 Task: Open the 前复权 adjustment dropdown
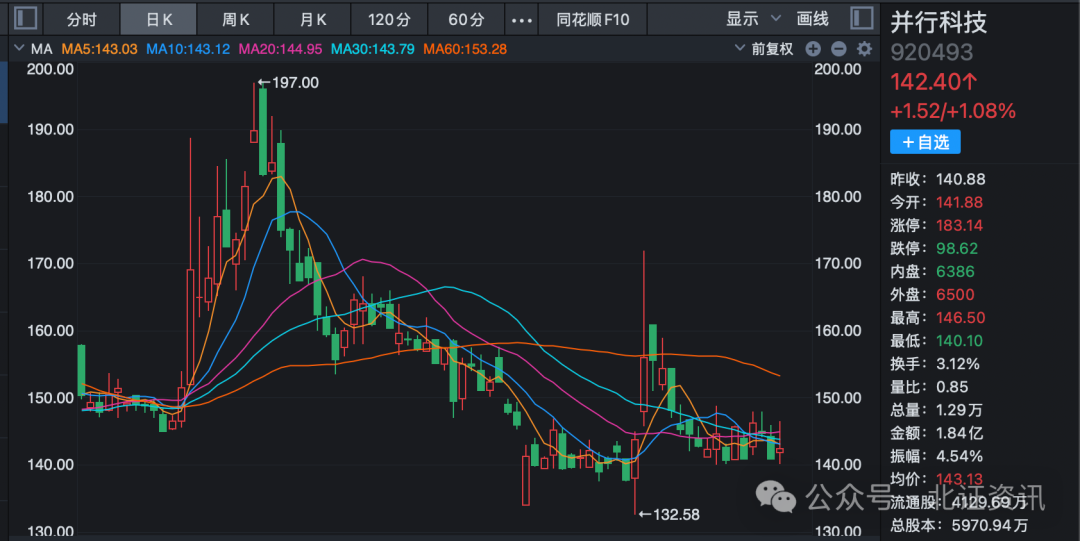[x=765, y=48]
